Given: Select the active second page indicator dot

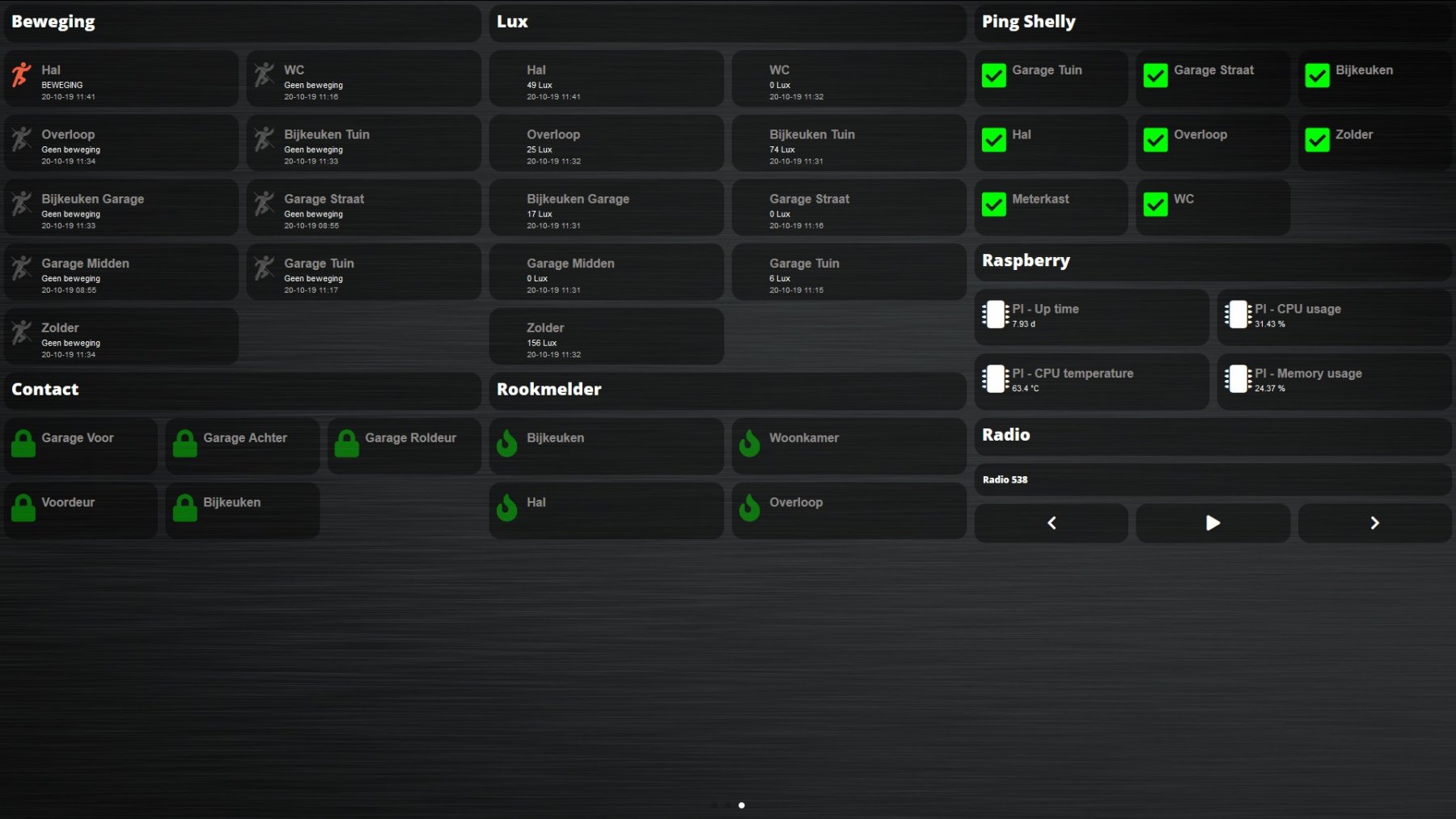Looking at the screenshot, I should point(742,805).
